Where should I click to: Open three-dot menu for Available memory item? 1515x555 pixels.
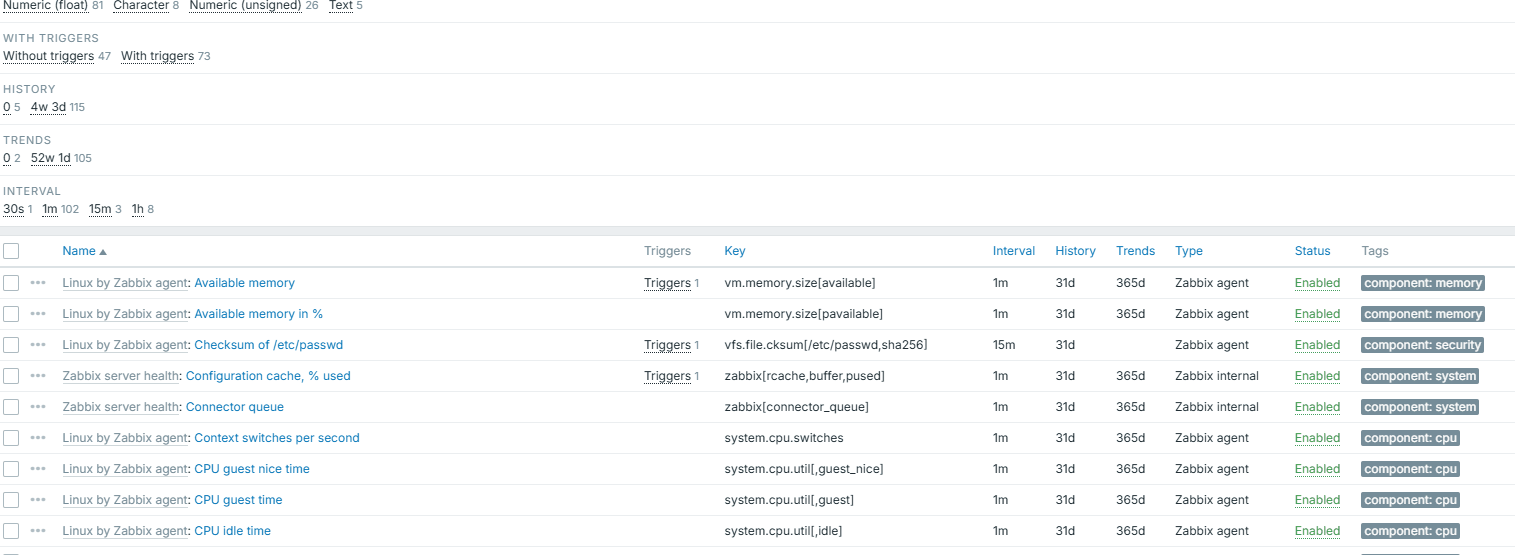click(38, 283)
